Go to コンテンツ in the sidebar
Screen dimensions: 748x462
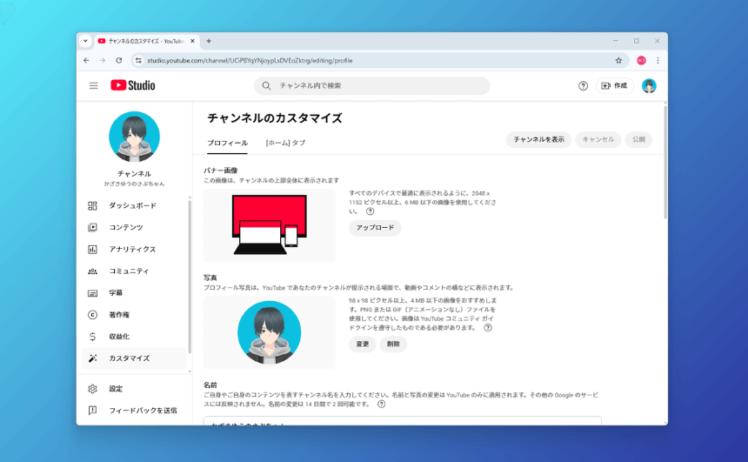(x=126, y=228)
